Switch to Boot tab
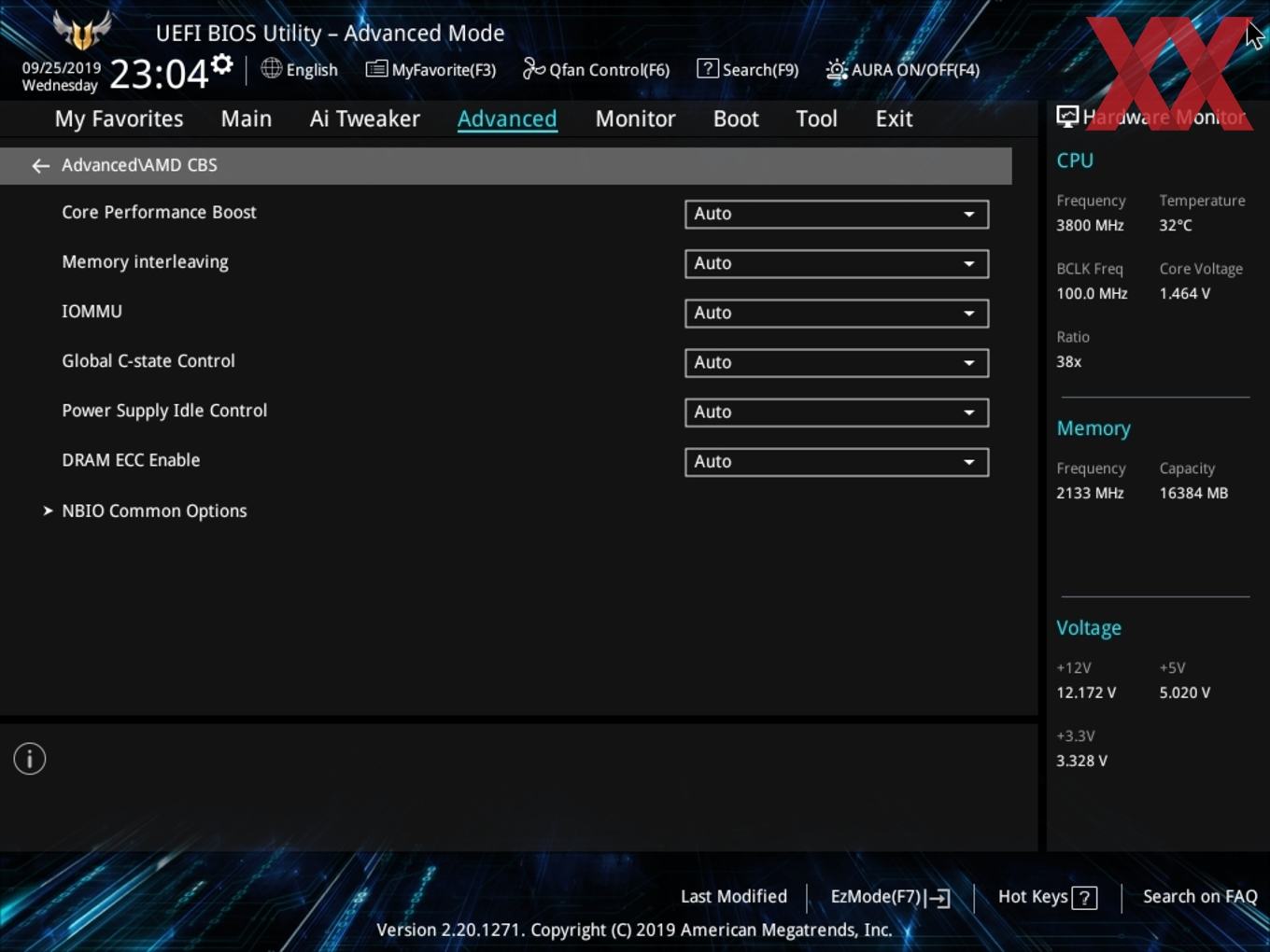This screenshot has height=952, width=1270. [x=736, y=119]
